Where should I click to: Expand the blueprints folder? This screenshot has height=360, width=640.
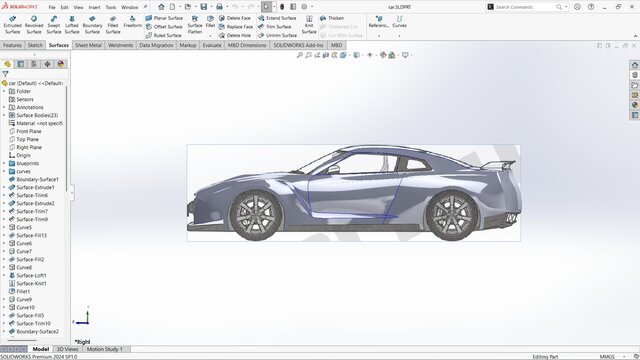click(x=4, y=163)
